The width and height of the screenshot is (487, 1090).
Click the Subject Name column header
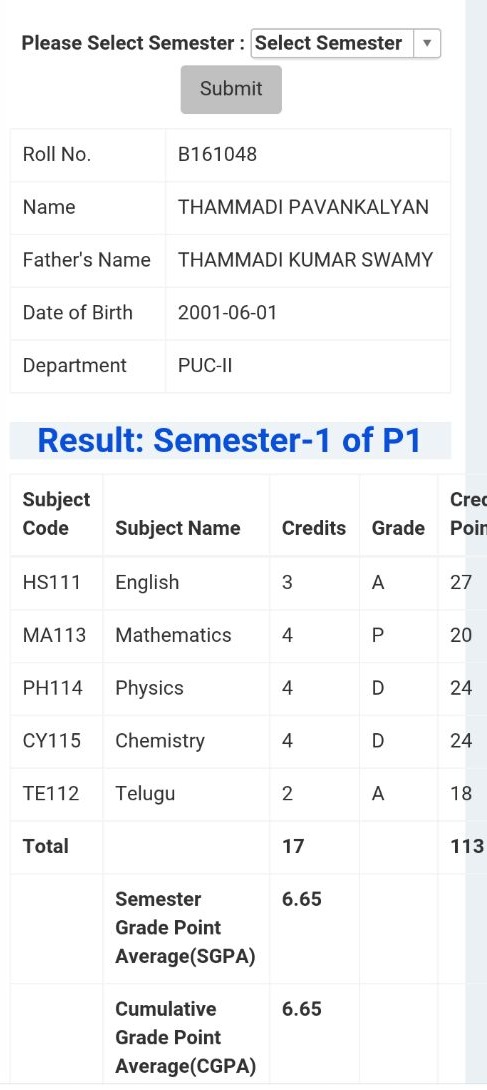pyautogui.click(x=178, y=528)
